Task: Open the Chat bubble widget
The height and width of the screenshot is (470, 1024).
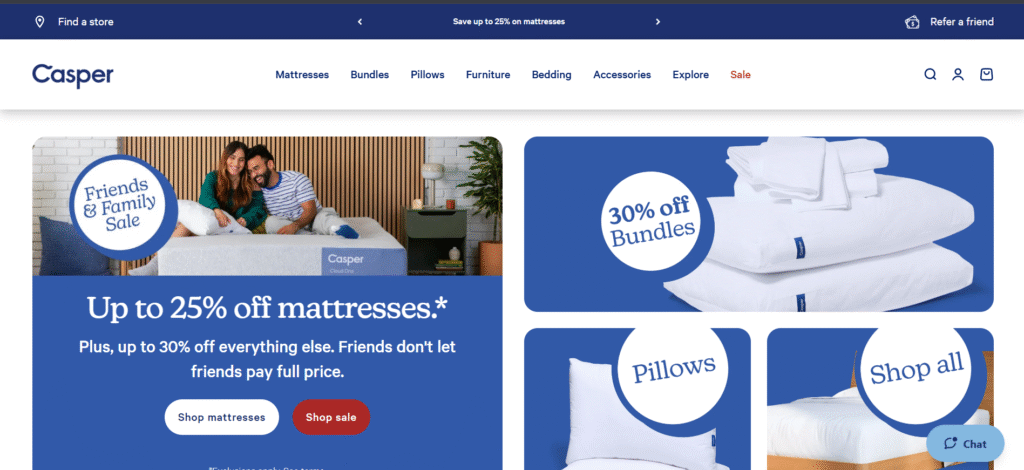Action: pos(965,444)
